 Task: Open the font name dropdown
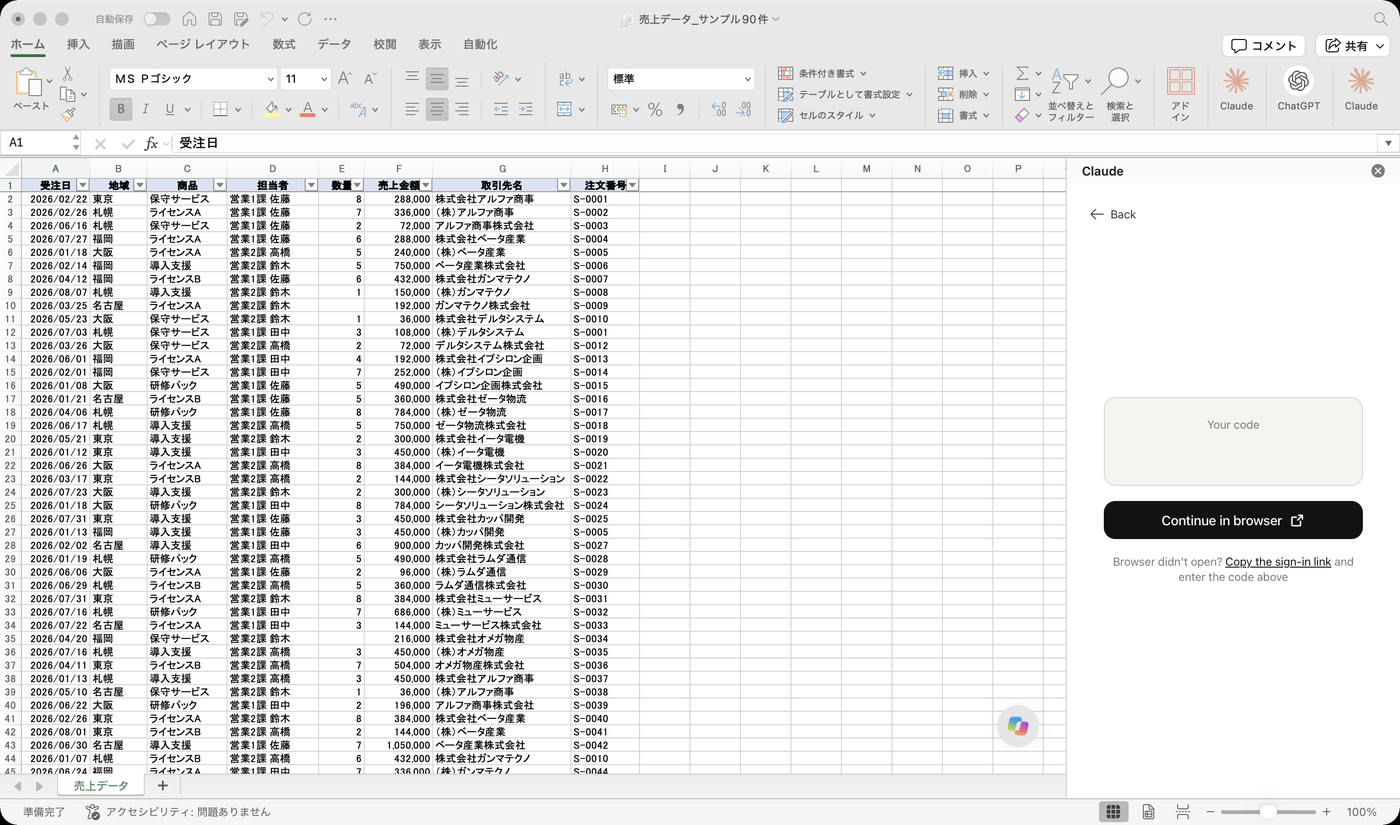[x=271, y=79]
